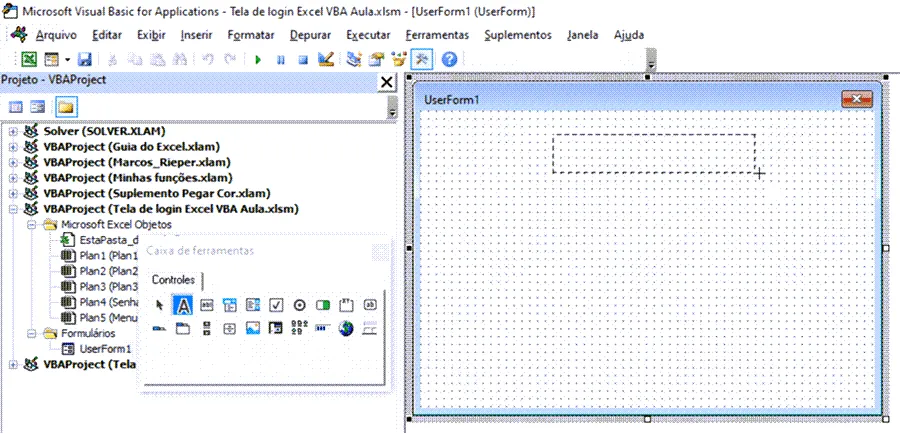
Task: Expand VBAProject (Marcos_Rieper.xlam) node
Action: coord(12,162)
